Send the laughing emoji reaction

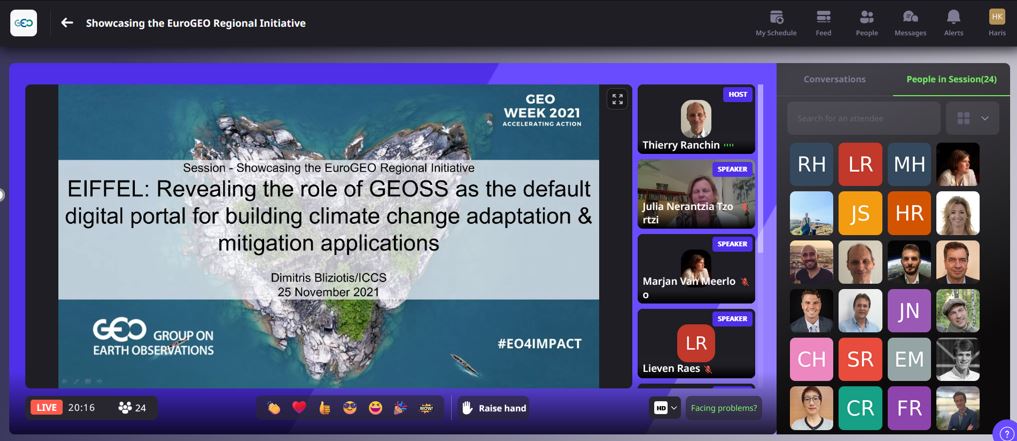pyautogui.click(x=375, y=408)
